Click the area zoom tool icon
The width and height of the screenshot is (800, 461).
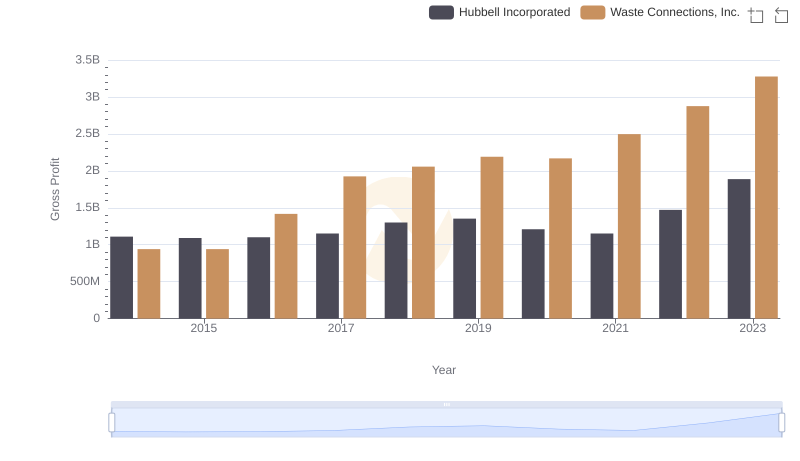tap(756, 15)
